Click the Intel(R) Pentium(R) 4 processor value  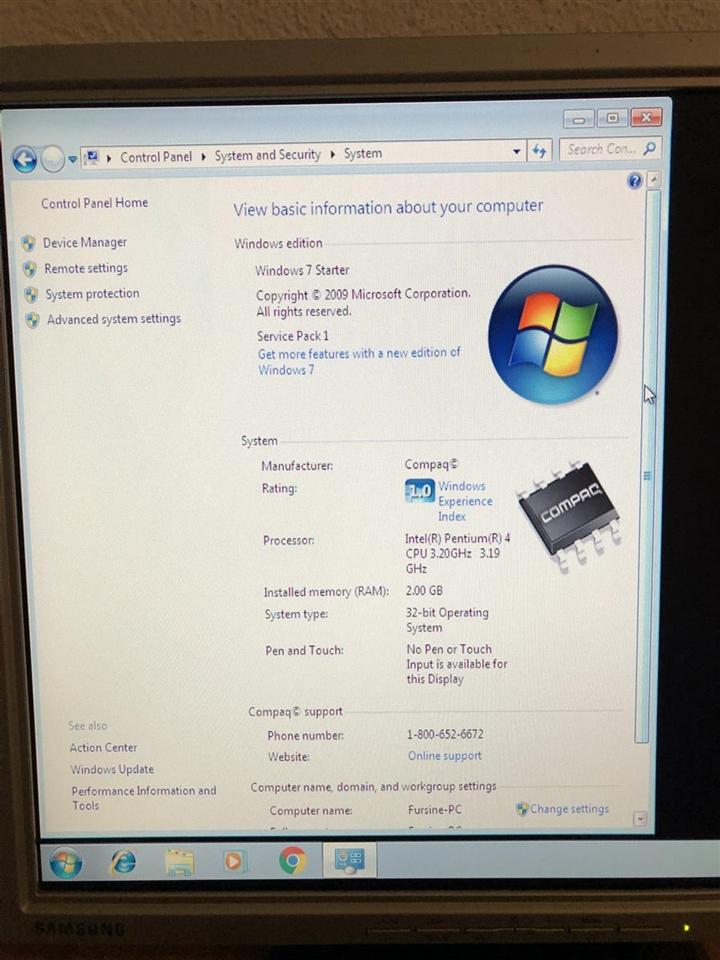click(457, 553)
